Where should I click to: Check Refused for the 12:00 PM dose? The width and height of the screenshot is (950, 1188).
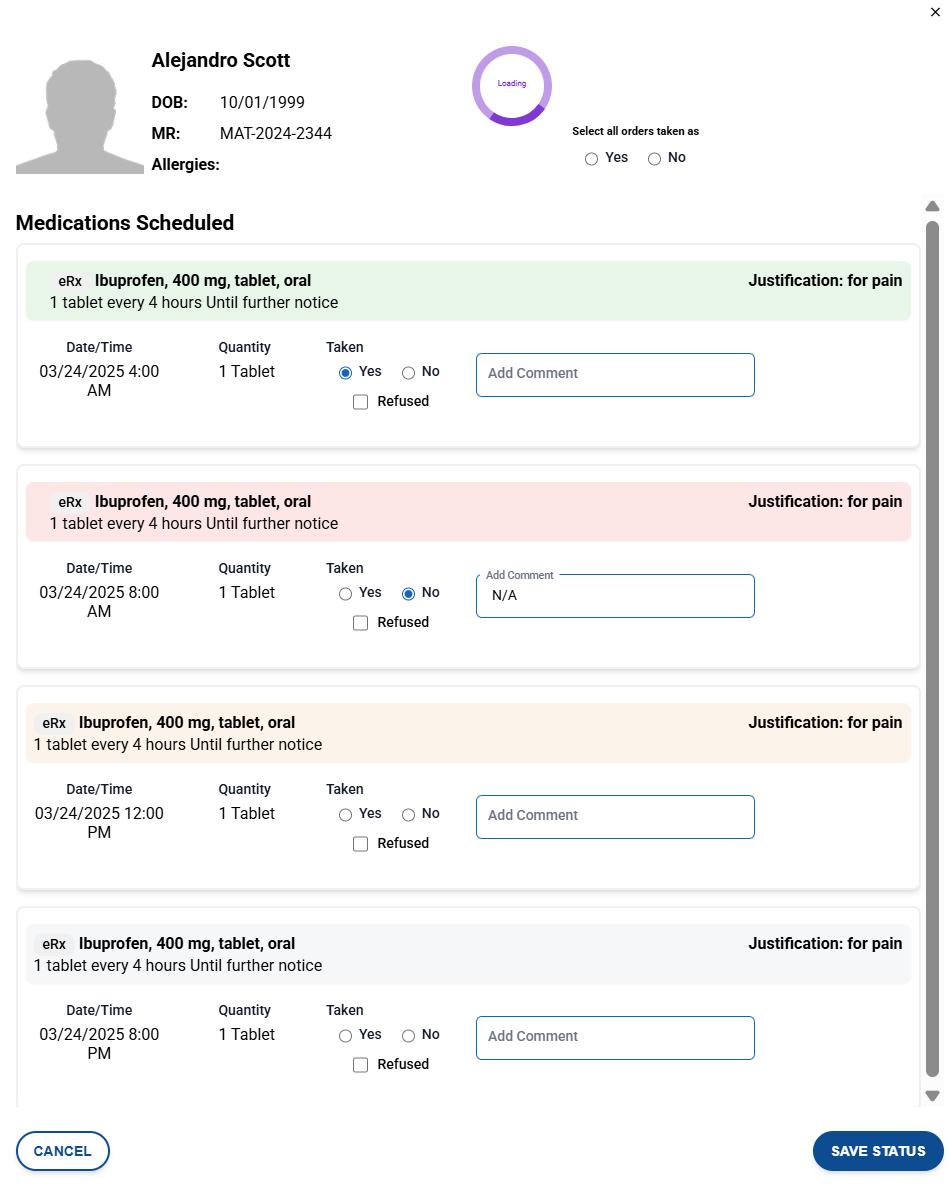click(361, 844)
